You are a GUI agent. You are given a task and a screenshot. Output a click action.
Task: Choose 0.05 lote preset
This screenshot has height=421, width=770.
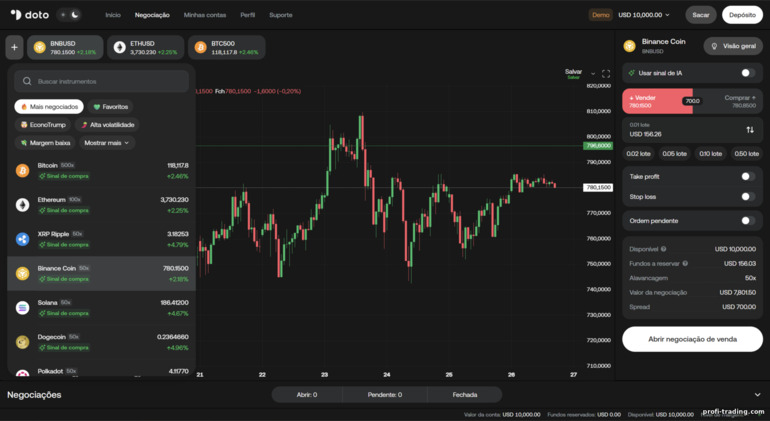pyautogui.click(x=674, y=154)
